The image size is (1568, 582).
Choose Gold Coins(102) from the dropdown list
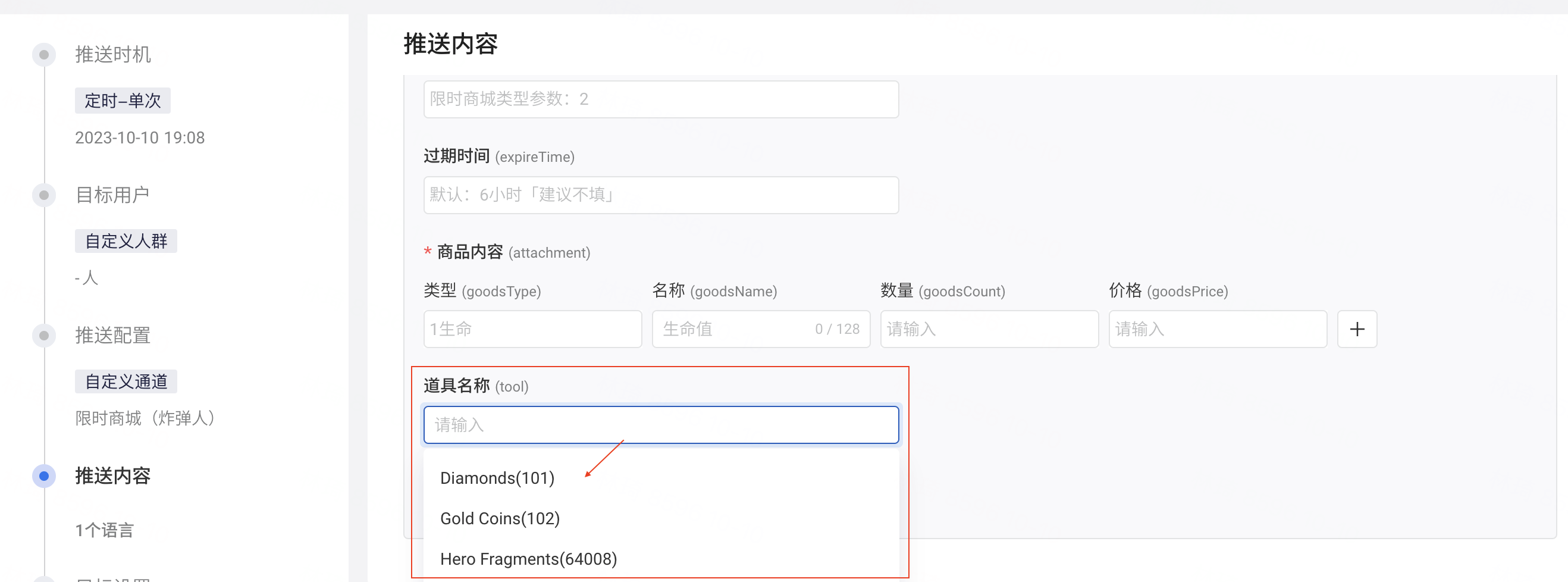tap(499, 518)
